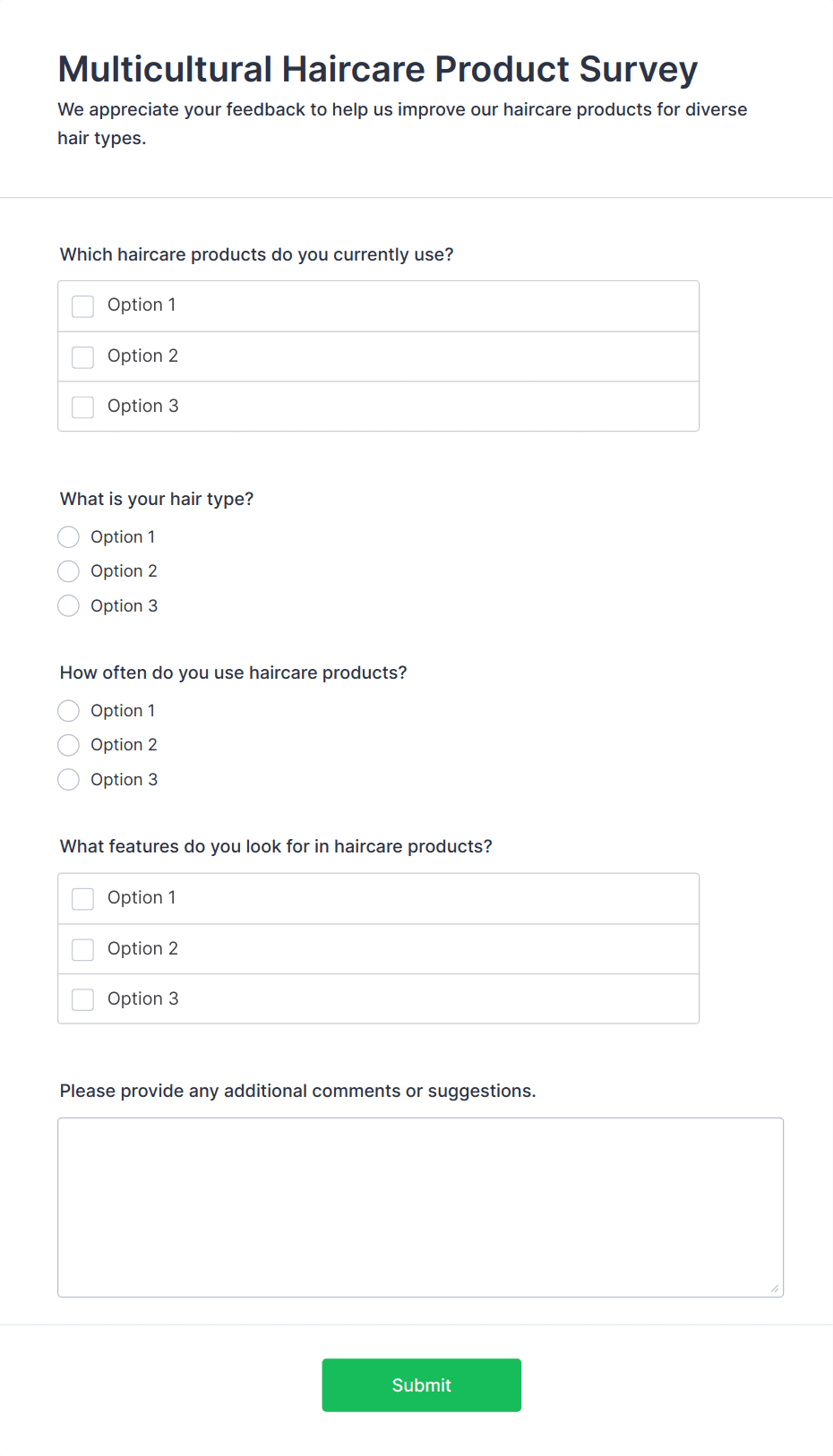Viewport: 833px width, 1456px height.
Task: Click the "Which haircare products do you currently use?" label
Action: 256,254
